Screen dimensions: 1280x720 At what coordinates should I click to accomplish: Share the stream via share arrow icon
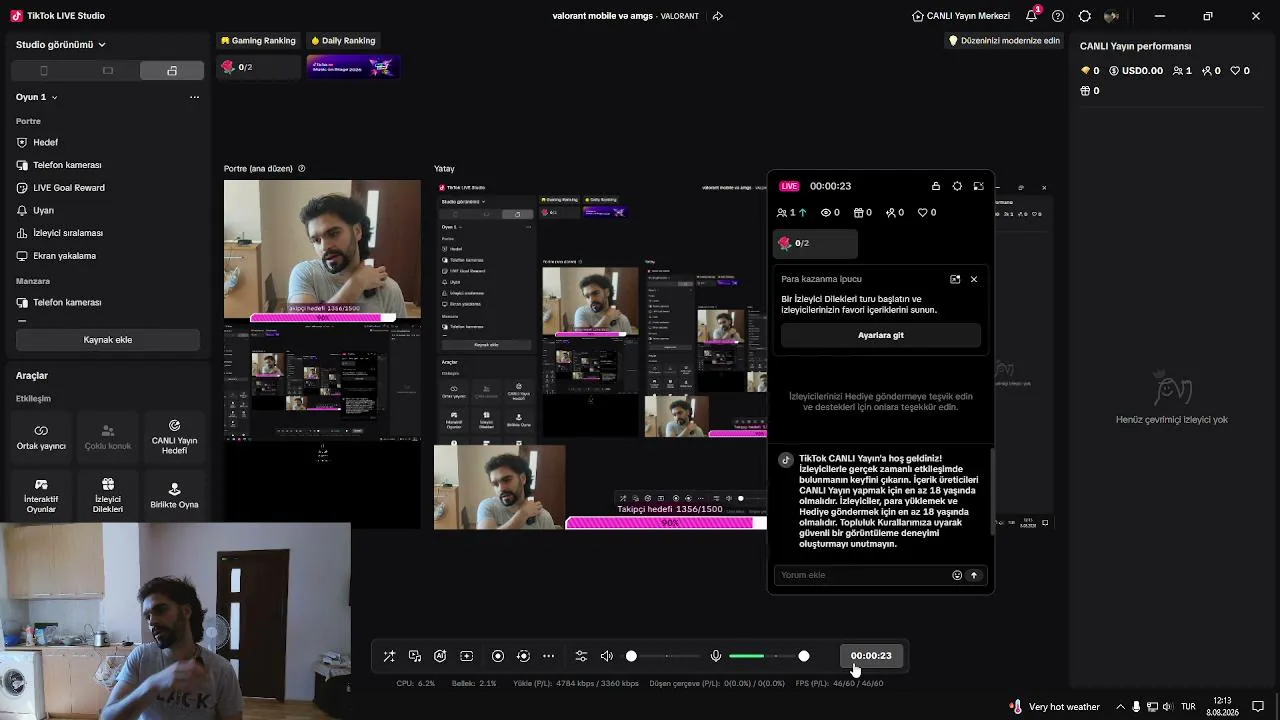tap(717, 16)
